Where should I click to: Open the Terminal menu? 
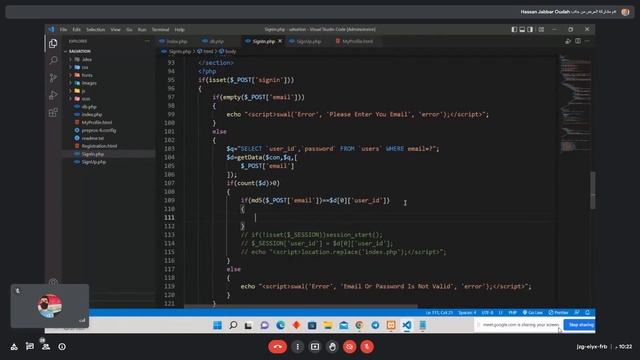[160, 30]
